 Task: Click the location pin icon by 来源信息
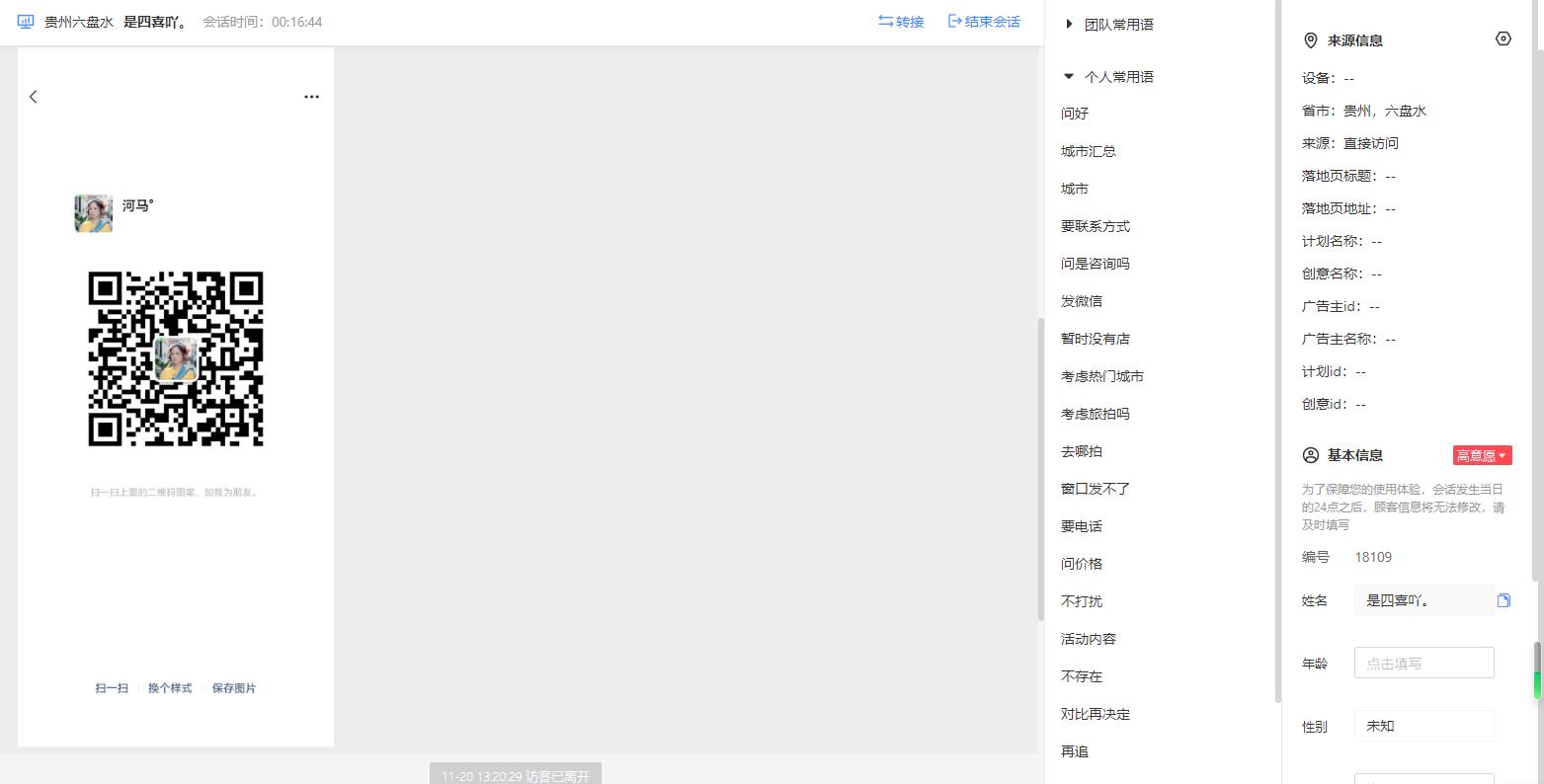(x=1311, y=40)
